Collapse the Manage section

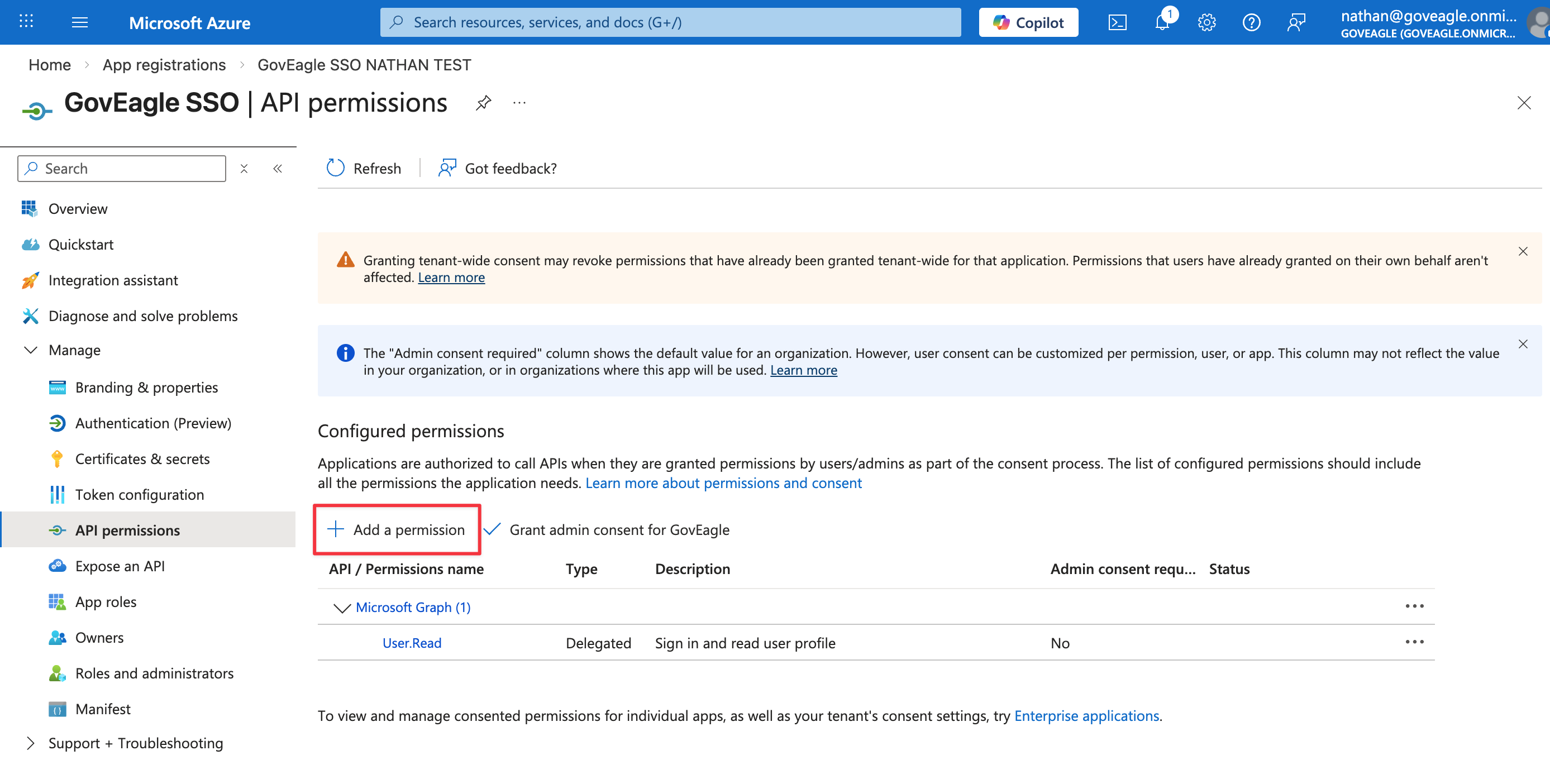point(30,350)
